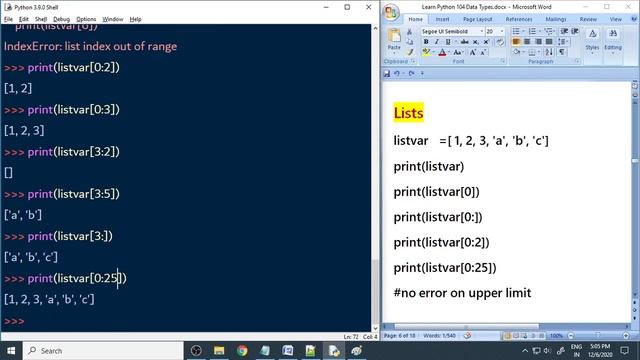640x360 pixels.
Task: Open File Explorer from the taskbar
Action: click(x=219, y=351)
